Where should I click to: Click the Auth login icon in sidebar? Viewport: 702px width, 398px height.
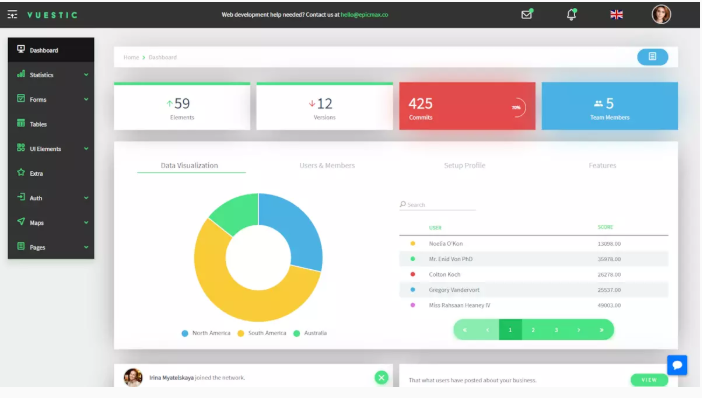(21, 197)
